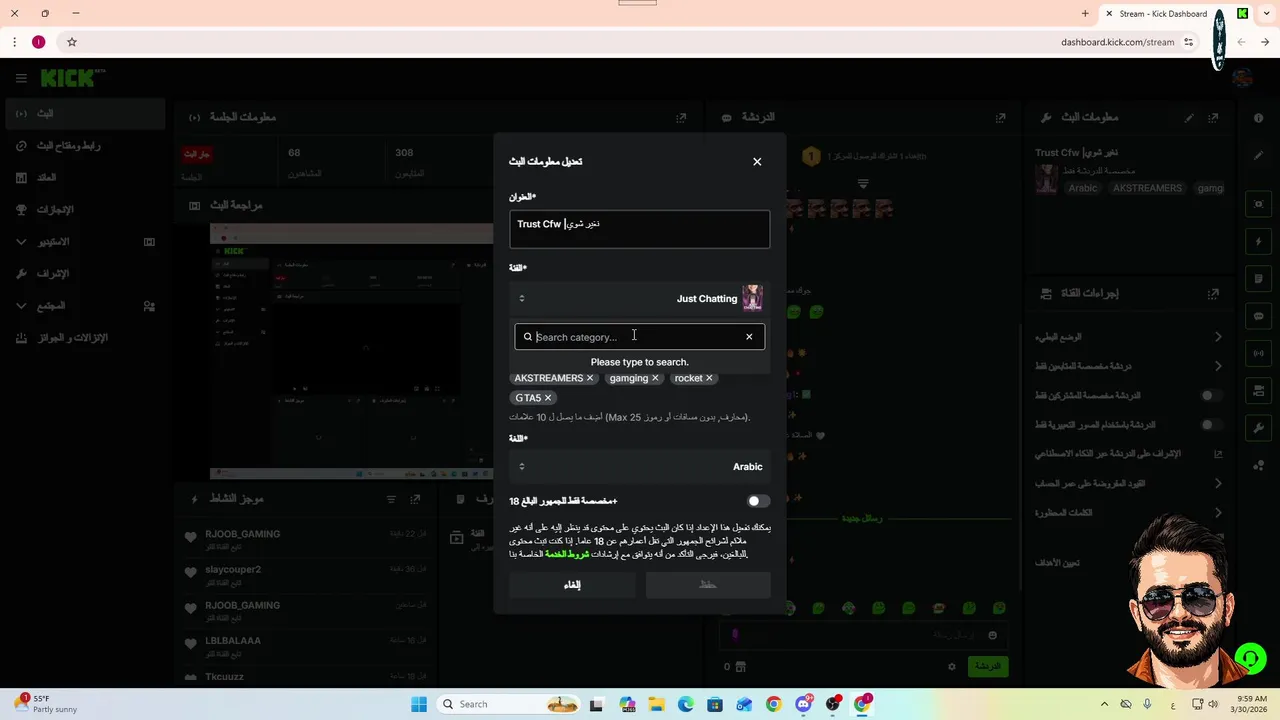The width and height of the screenshot is (1280, 720).
Task: Remove the rocket tag
Action: click(x=709, y=378)
